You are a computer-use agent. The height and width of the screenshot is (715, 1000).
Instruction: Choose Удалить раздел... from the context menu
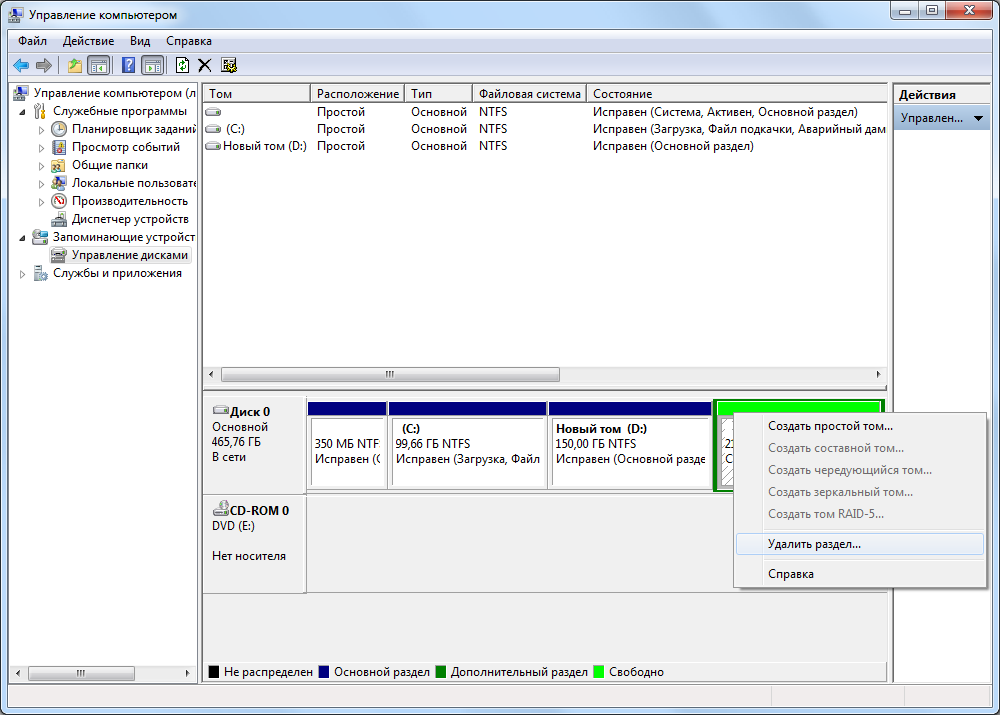814,544
